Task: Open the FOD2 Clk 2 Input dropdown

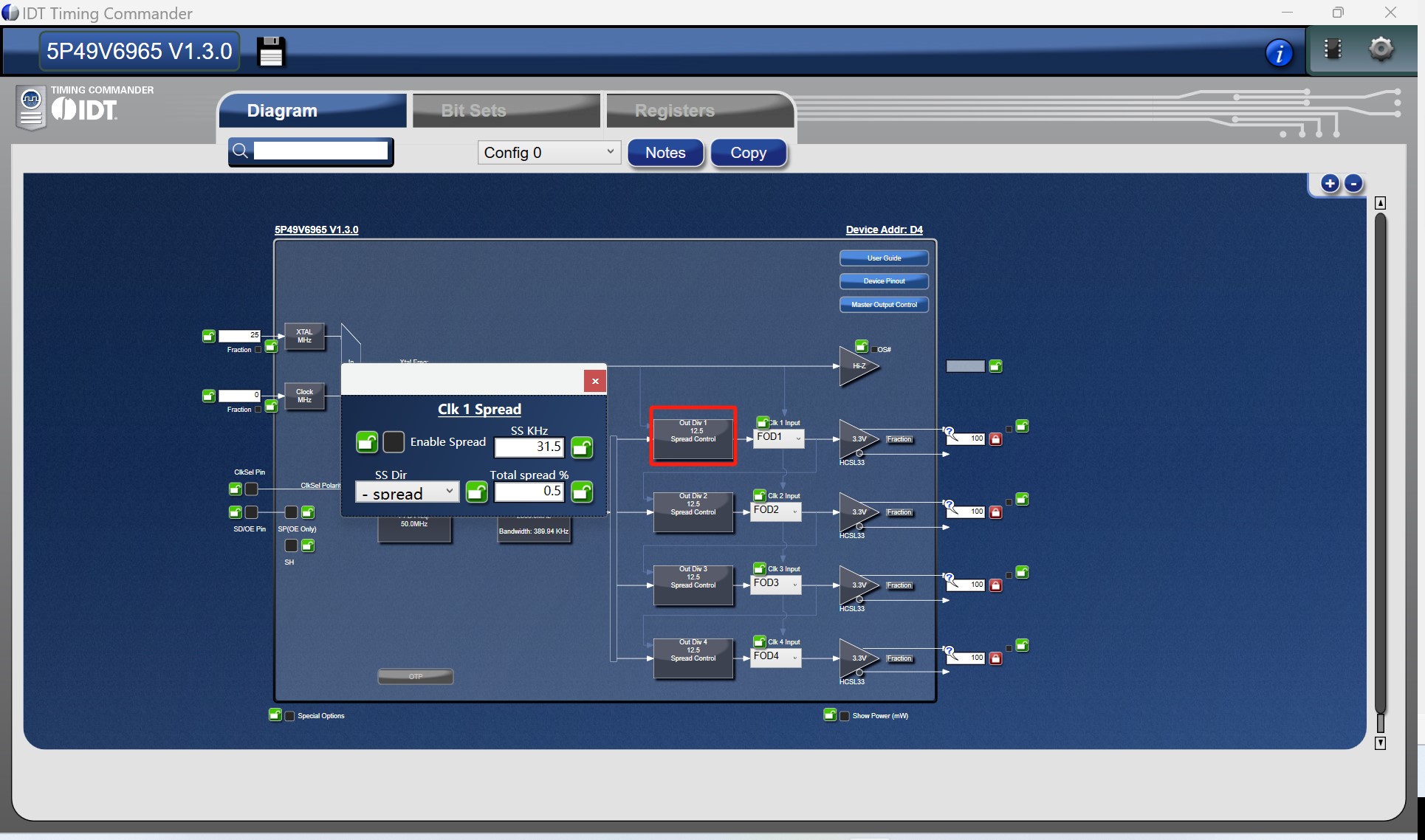Action: click(x=776, y=511)
